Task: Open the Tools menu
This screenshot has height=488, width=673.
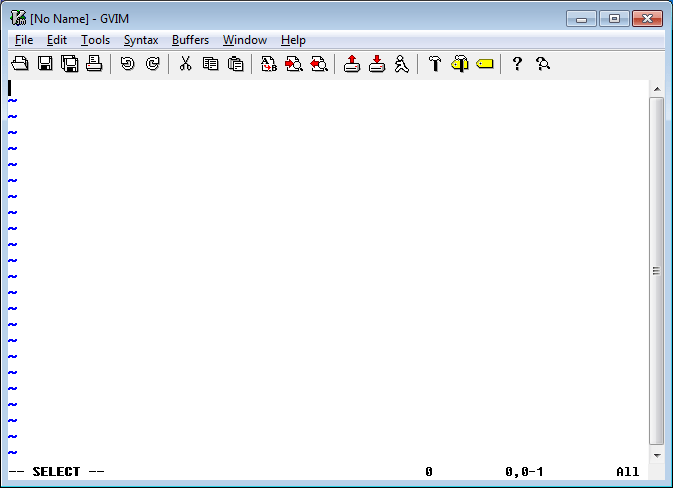Action: [95, 40]
